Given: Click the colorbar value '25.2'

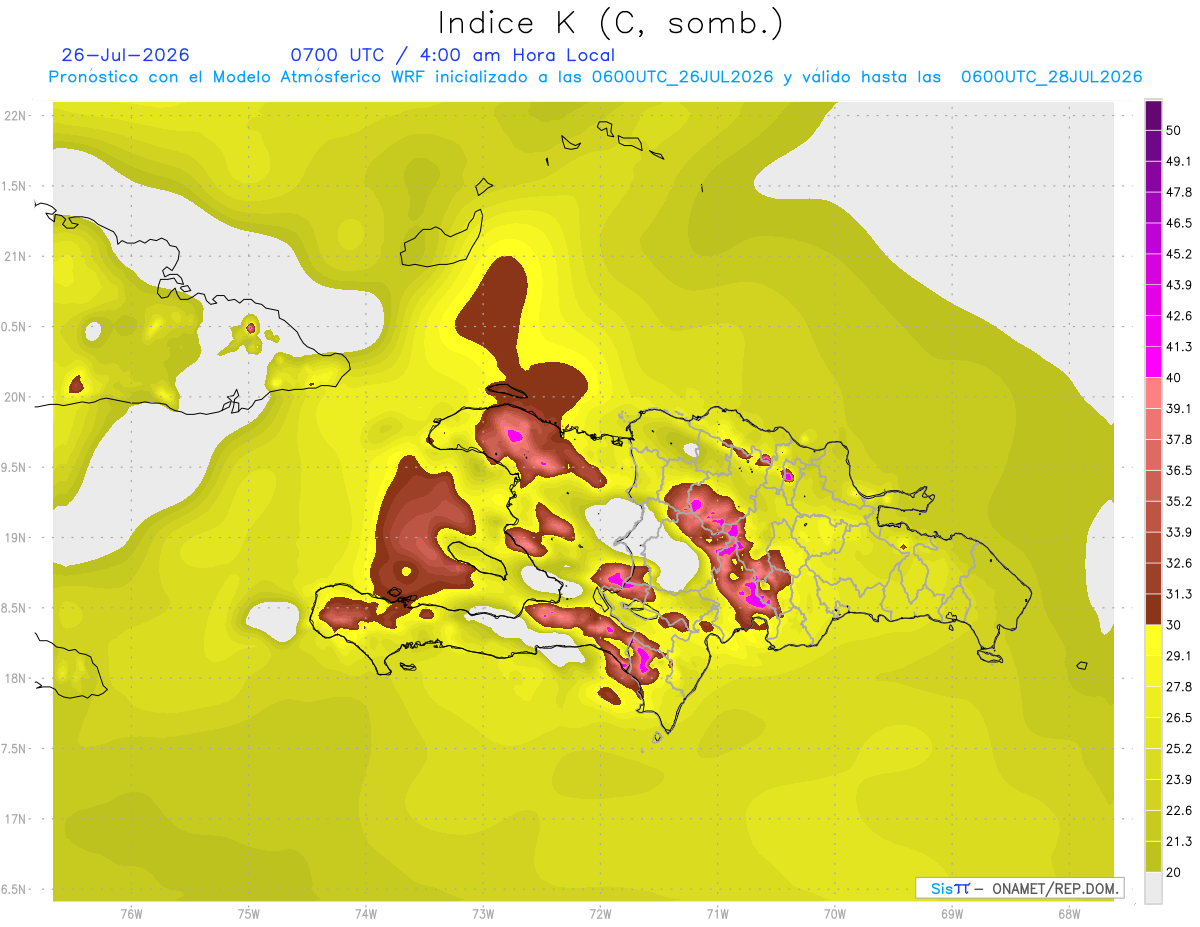Looking at the screenshot, I should [1178, 749].
